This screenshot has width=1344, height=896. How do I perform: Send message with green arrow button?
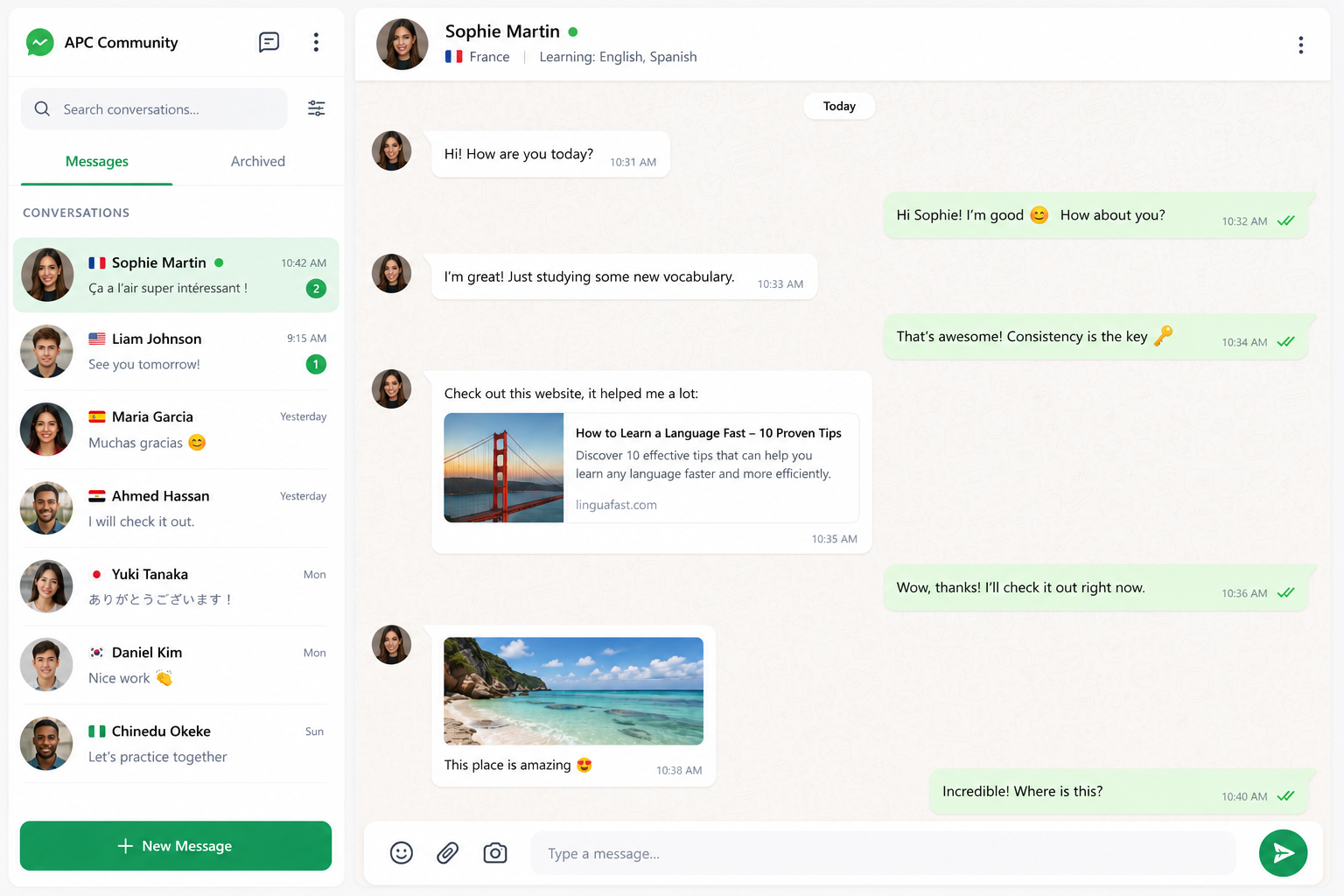[1283, 852]
